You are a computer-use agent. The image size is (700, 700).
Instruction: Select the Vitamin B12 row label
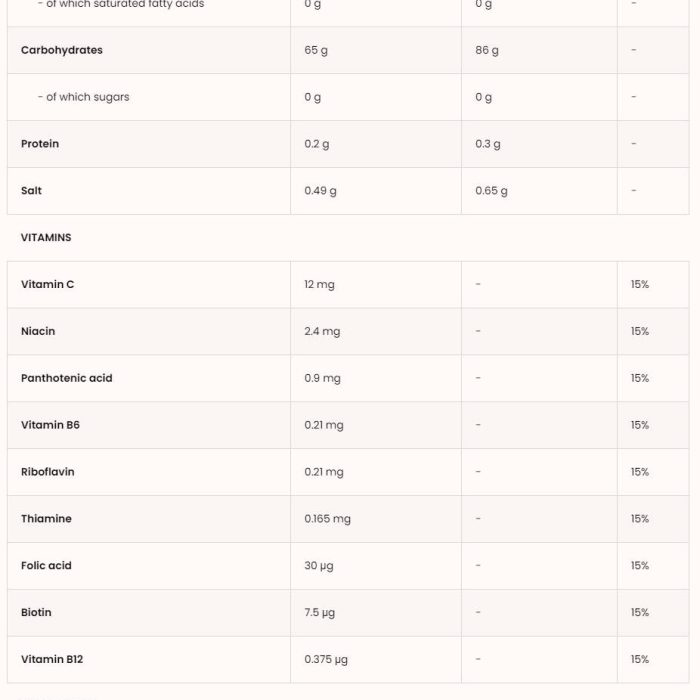(52, 659)
